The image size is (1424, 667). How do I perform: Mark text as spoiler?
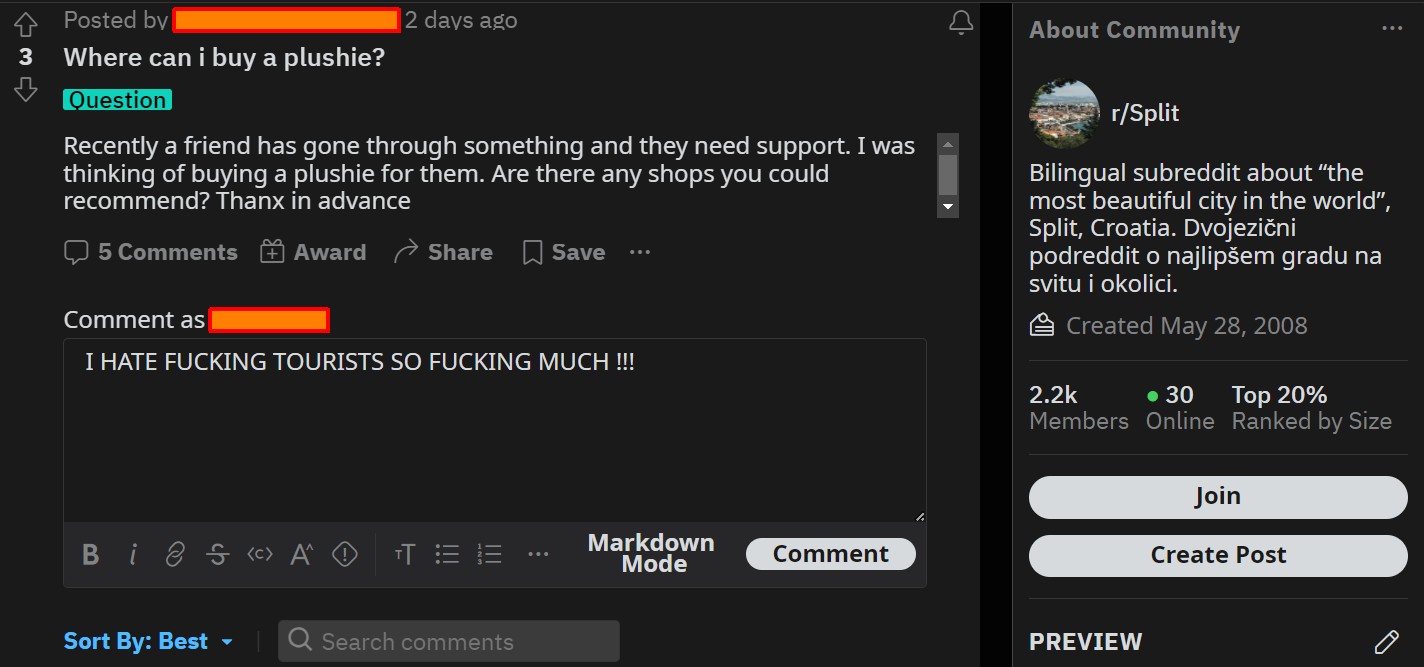pyautogui.click(x=345, y=554)
